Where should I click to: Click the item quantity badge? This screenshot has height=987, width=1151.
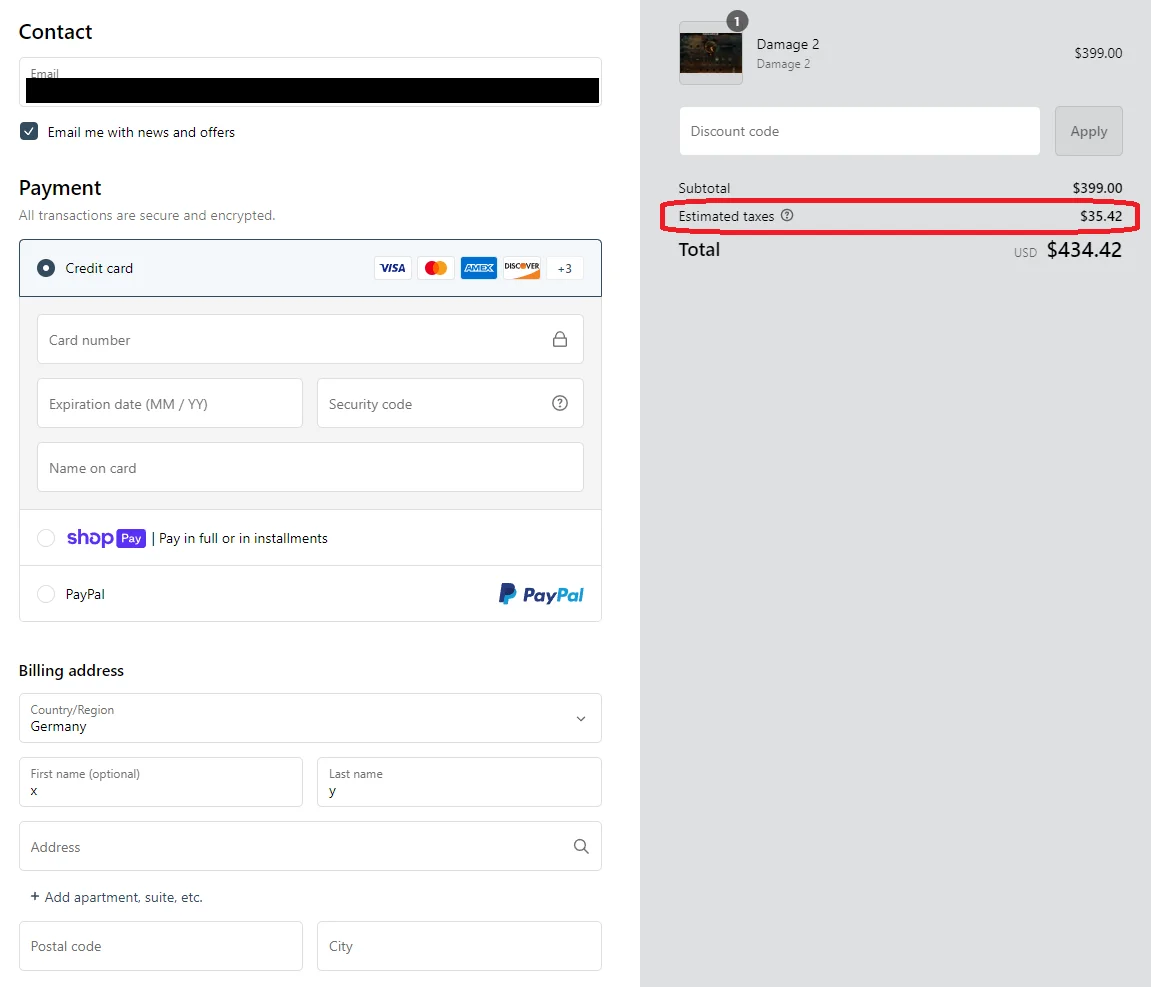pos(737,21)
